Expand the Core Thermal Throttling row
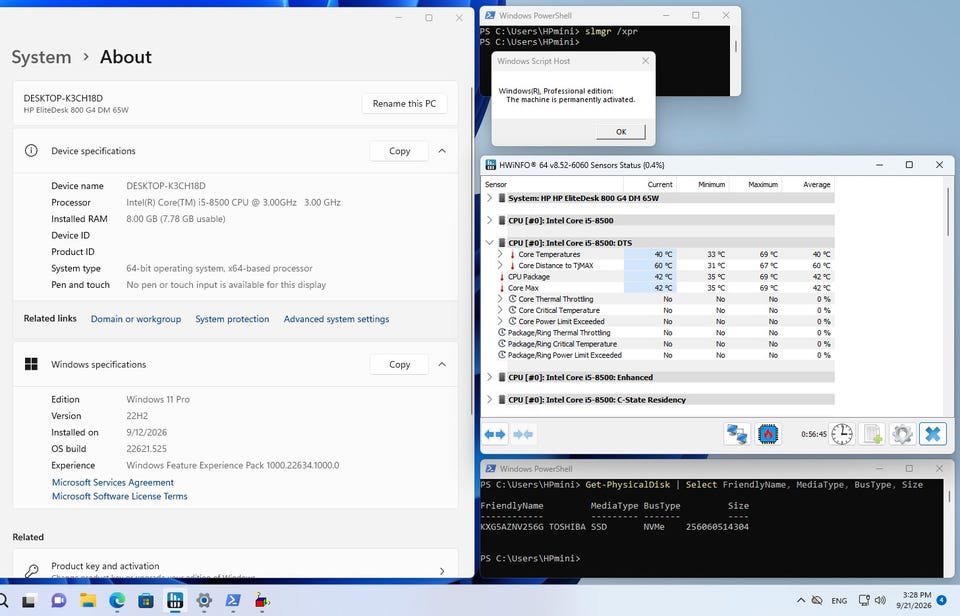 (x=500, y=299)
